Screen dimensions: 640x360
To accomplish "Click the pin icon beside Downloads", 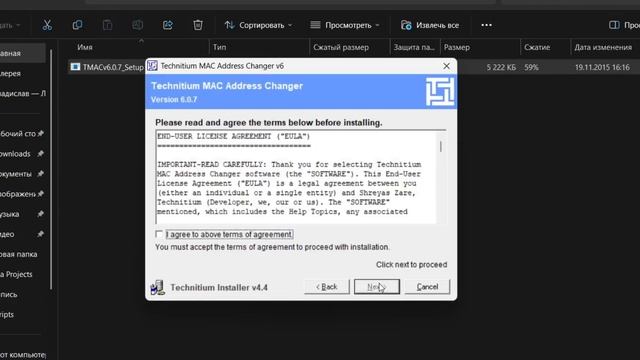I will tap(40, 154).
